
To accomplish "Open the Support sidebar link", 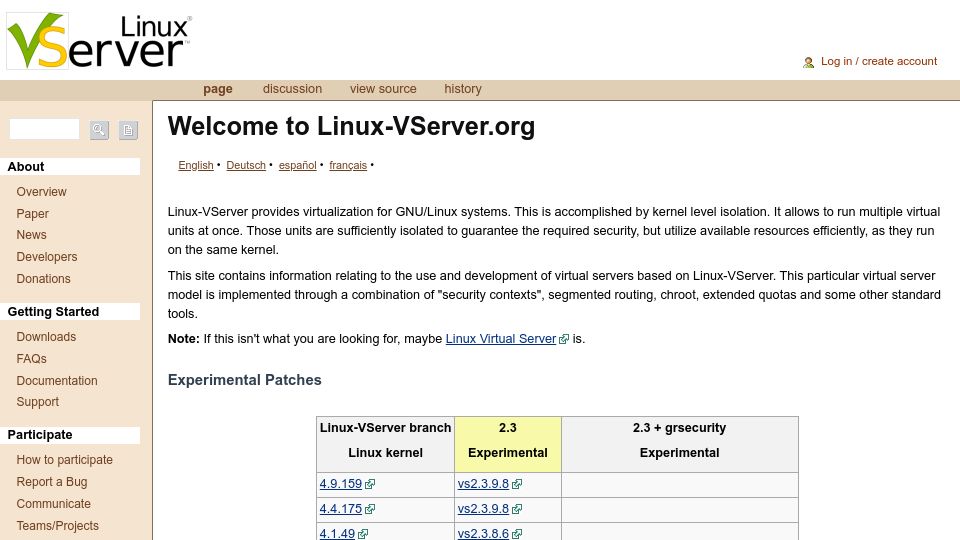I will tap(37, 402).
